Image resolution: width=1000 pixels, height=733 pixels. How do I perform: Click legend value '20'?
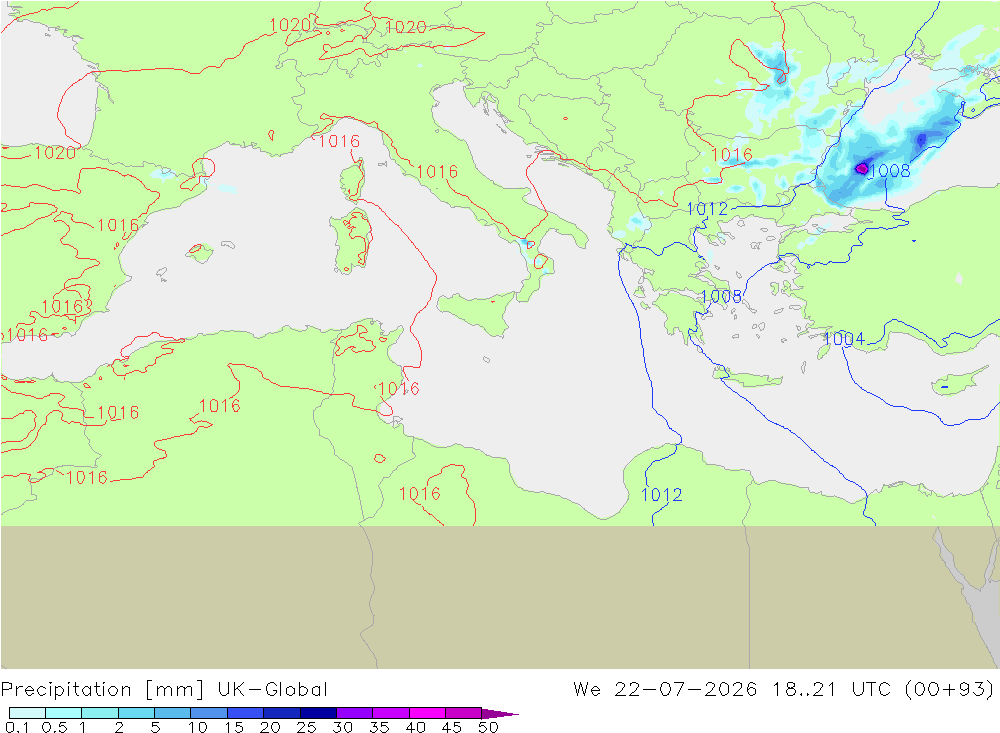point(270,727)
